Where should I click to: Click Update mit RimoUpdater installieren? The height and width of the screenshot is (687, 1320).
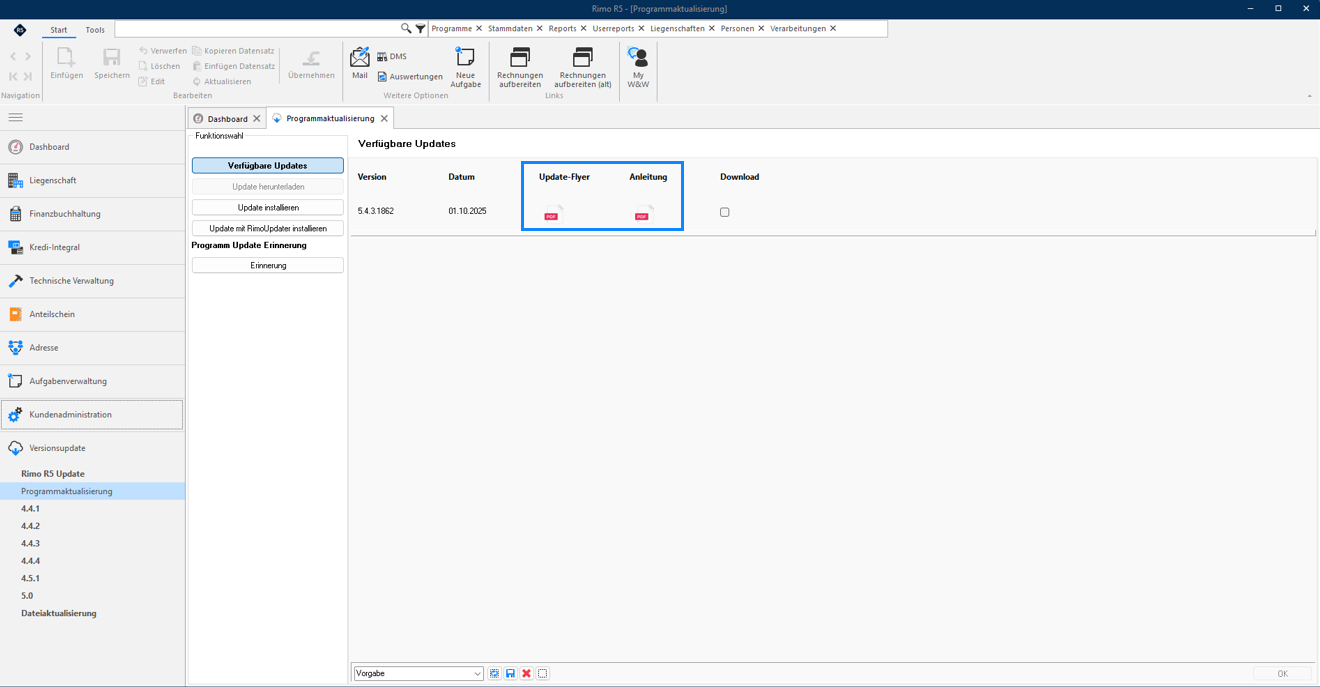tap(268, 229)
